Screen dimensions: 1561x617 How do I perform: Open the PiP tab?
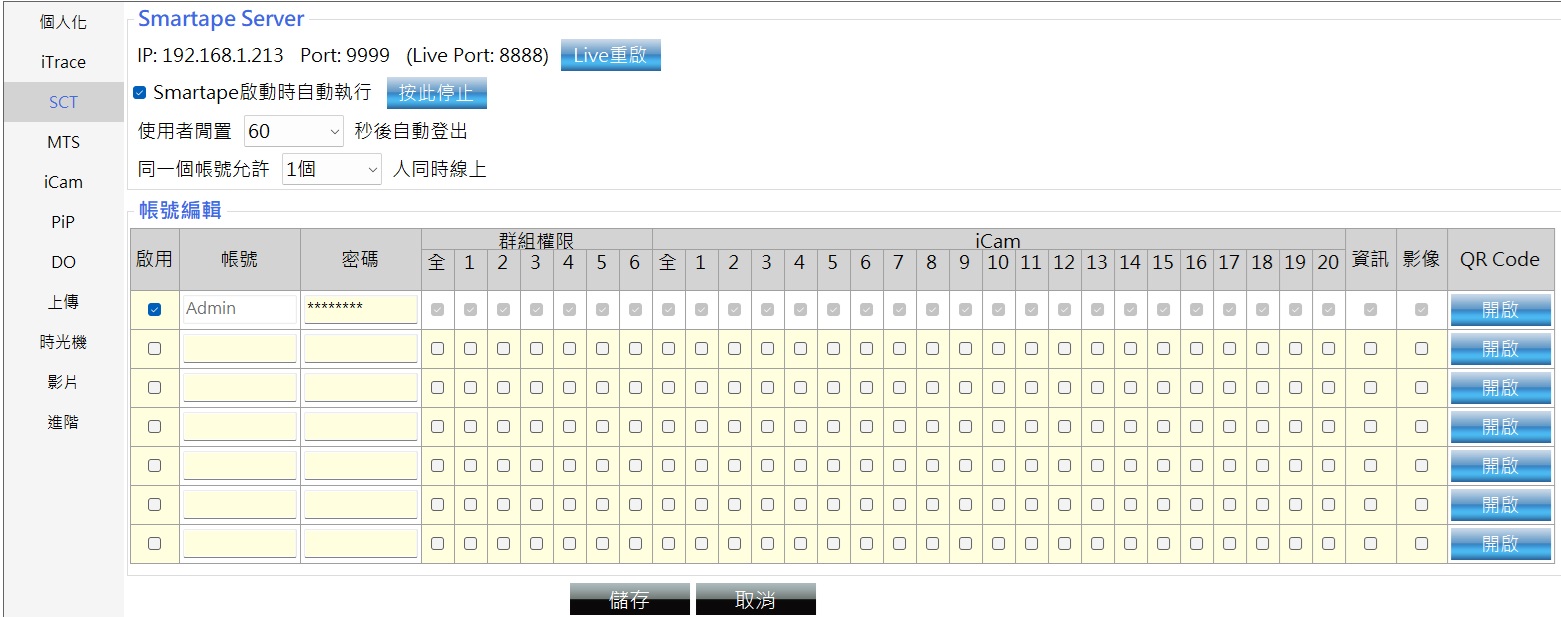(63, 222)
